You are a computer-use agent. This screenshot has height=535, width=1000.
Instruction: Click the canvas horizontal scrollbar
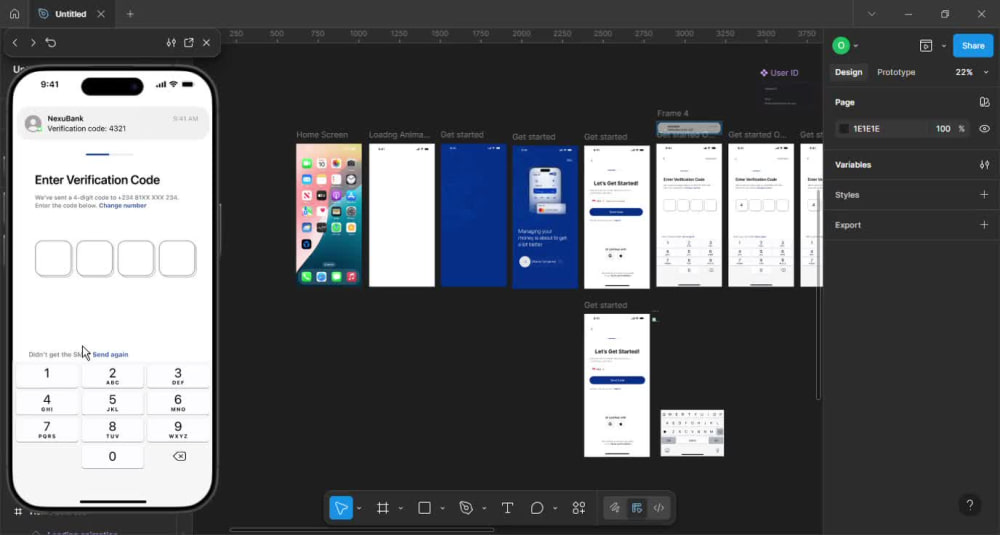pos(362,529)
